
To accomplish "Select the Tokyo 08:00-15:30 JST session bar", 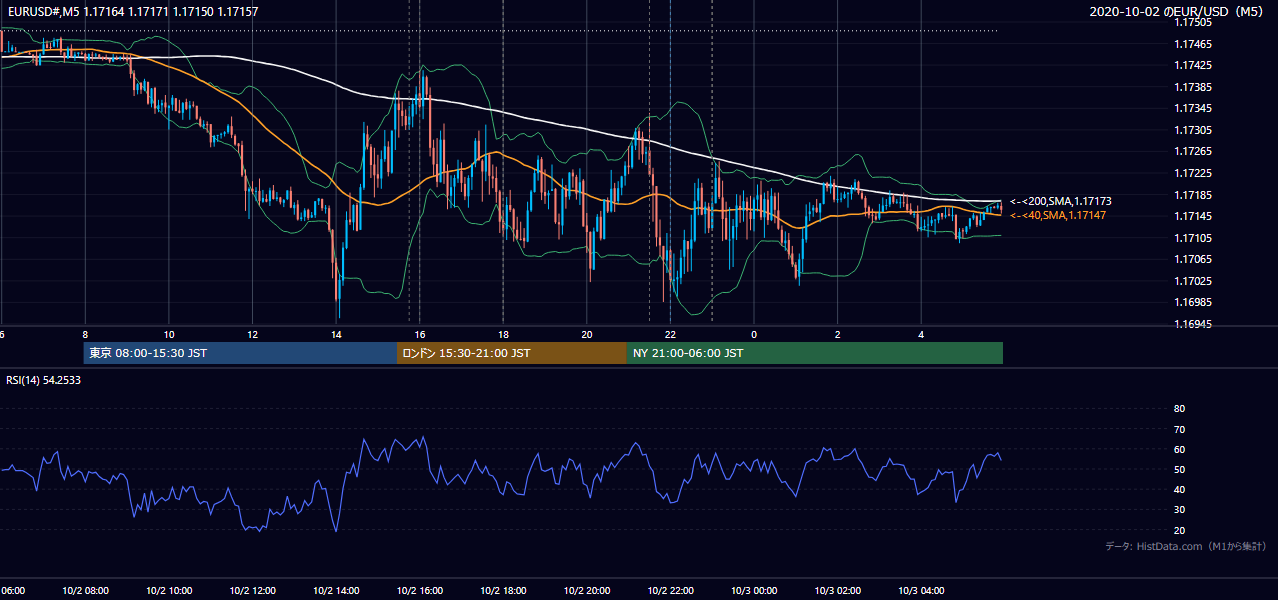I will (240, 353).
